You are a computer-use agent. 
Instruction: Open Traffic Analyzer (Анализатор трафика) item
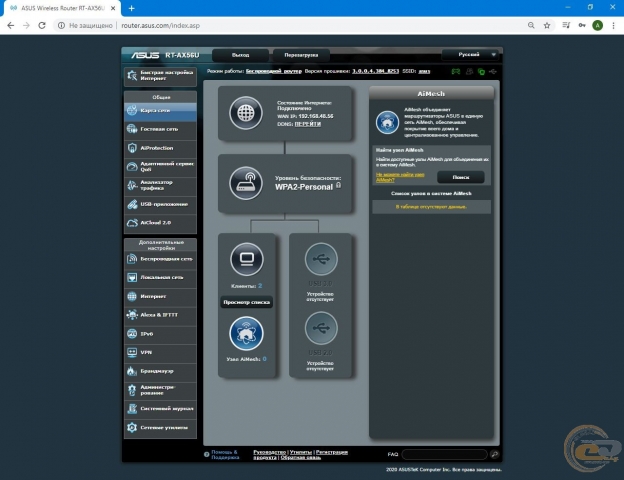(x=160, y=185)
